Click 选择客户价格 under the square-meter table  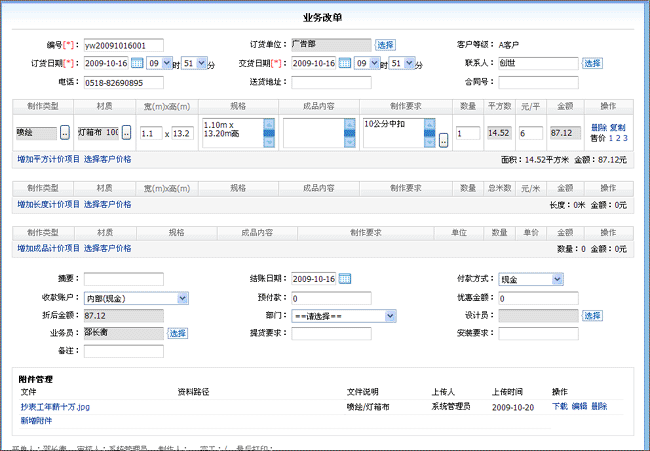tap(107, 159)
